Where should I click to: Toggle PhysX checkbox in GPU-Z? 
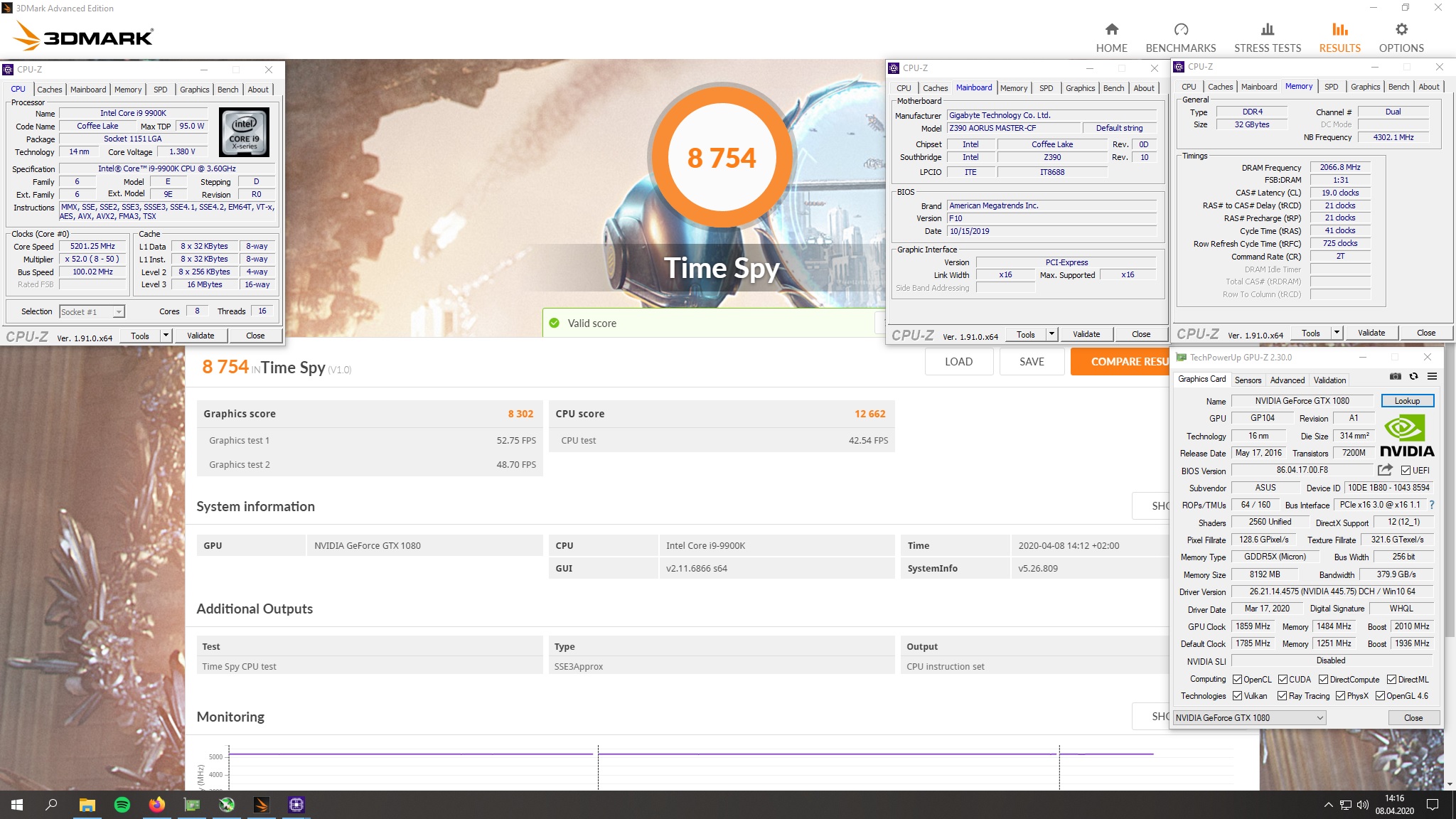pos(1340,695)
